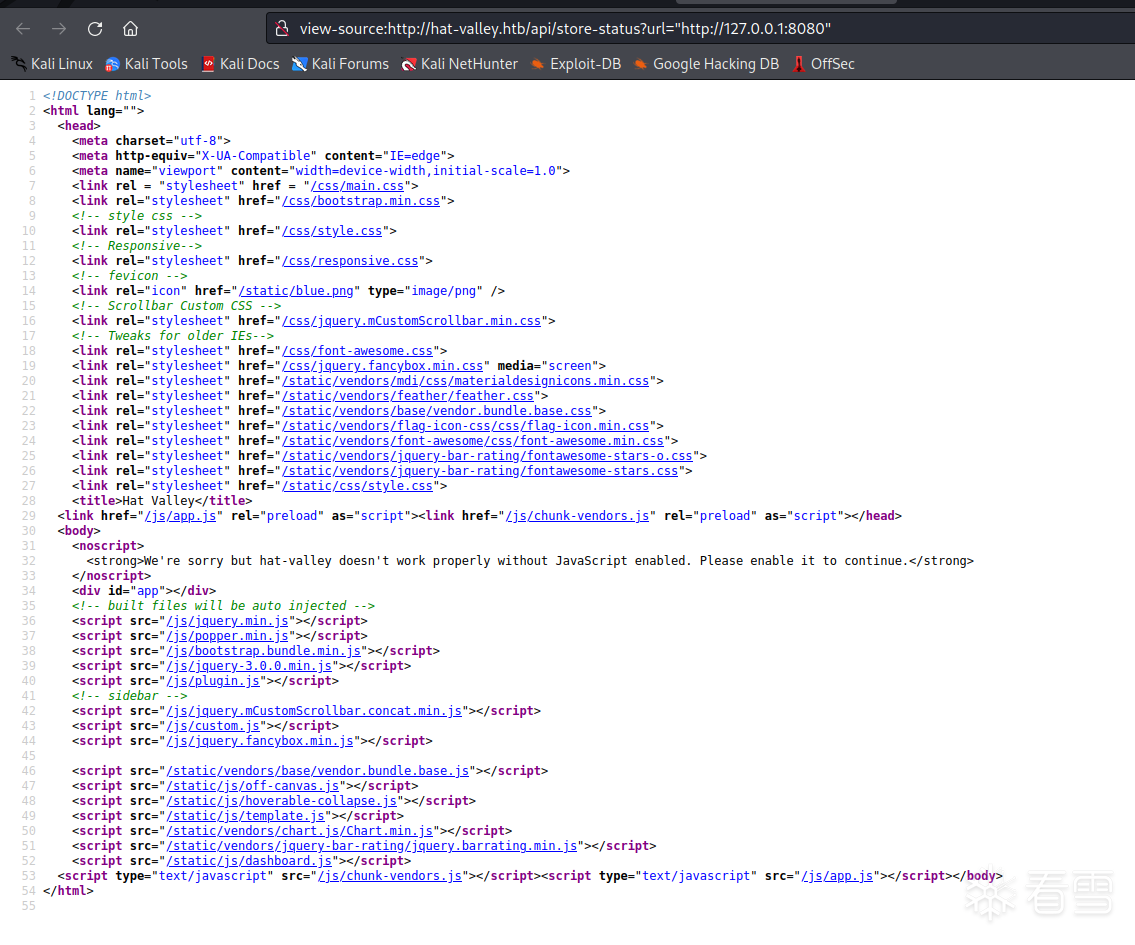The image size is (1135, 945).
Task: Open the /static/js/dashboard.js link
Action: click(x=249, y=861)
